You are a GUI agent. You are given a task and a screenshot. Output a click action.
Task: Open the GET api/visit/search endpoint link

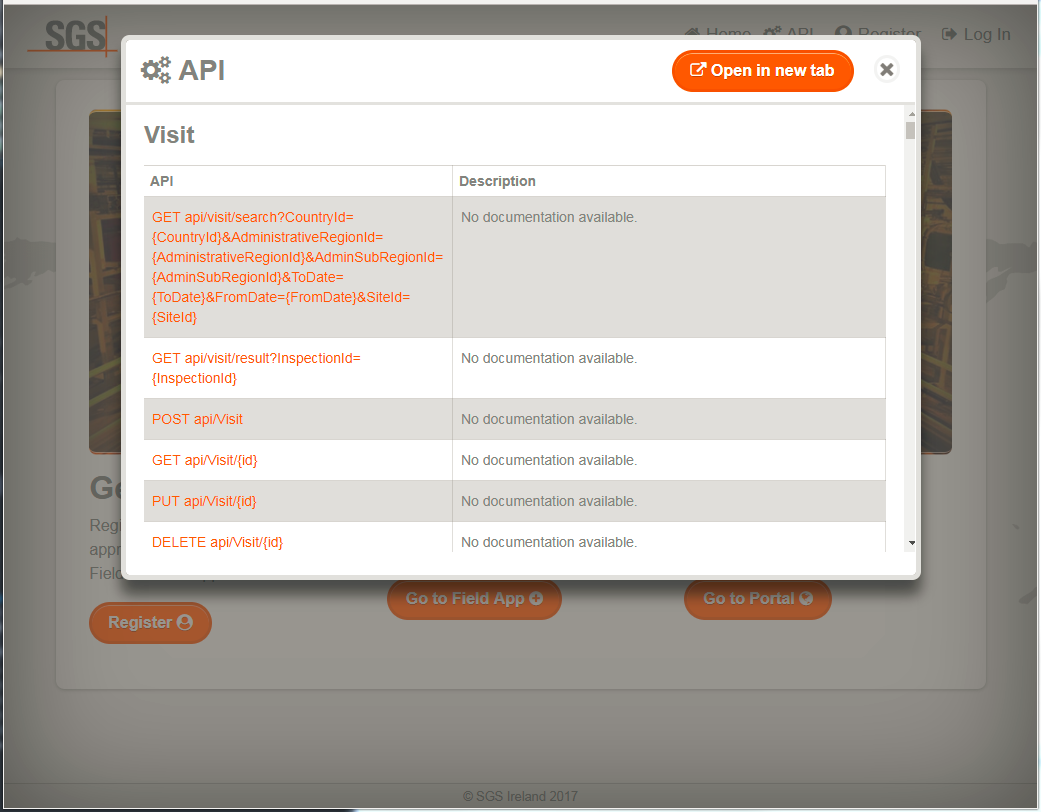coord(297,267)
